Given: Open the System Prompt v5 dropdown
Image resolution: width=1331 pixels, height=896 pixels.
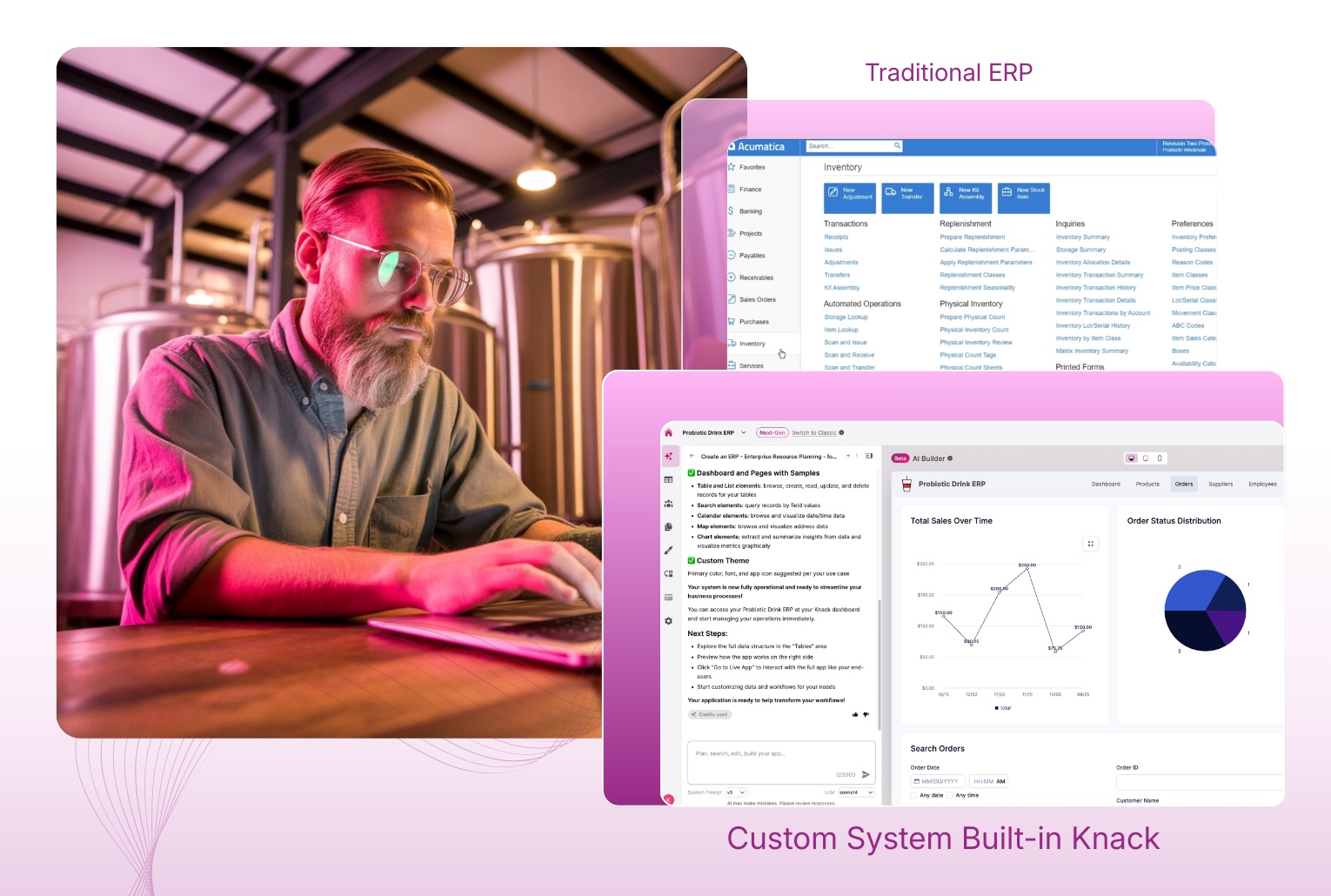Looking at the screenshot, I should 735,792.
